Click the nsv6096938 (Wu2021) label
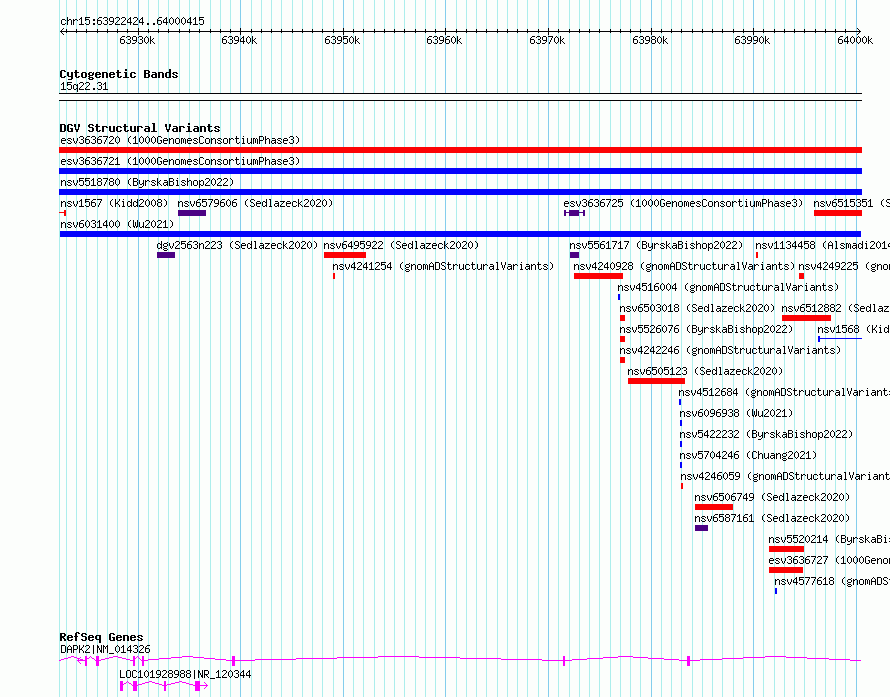Image resolution: width=890 pixels, height=697 pixels. coord(736,413)
